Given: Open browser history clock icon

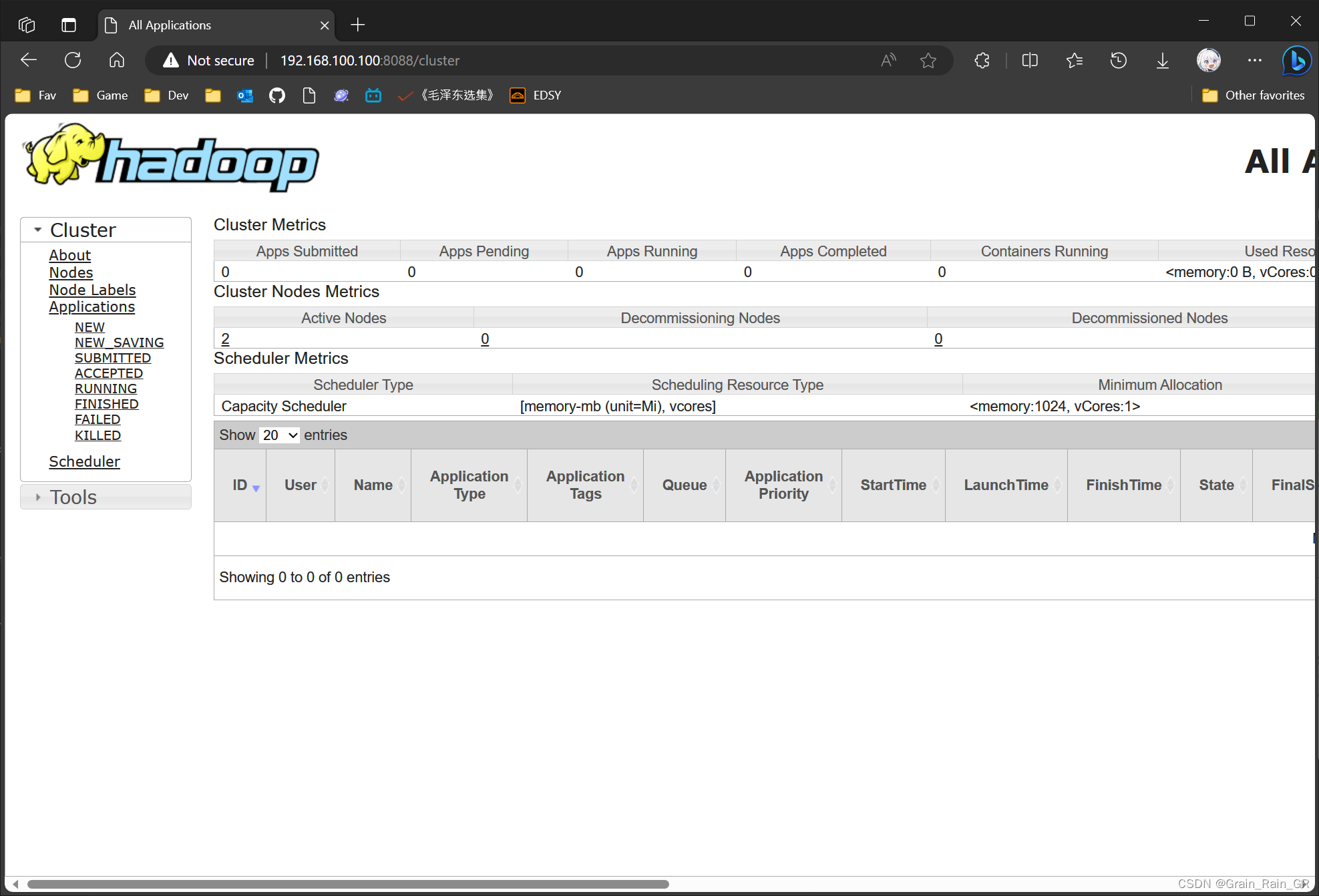Looking at the screenshot, I should 1118,60.
